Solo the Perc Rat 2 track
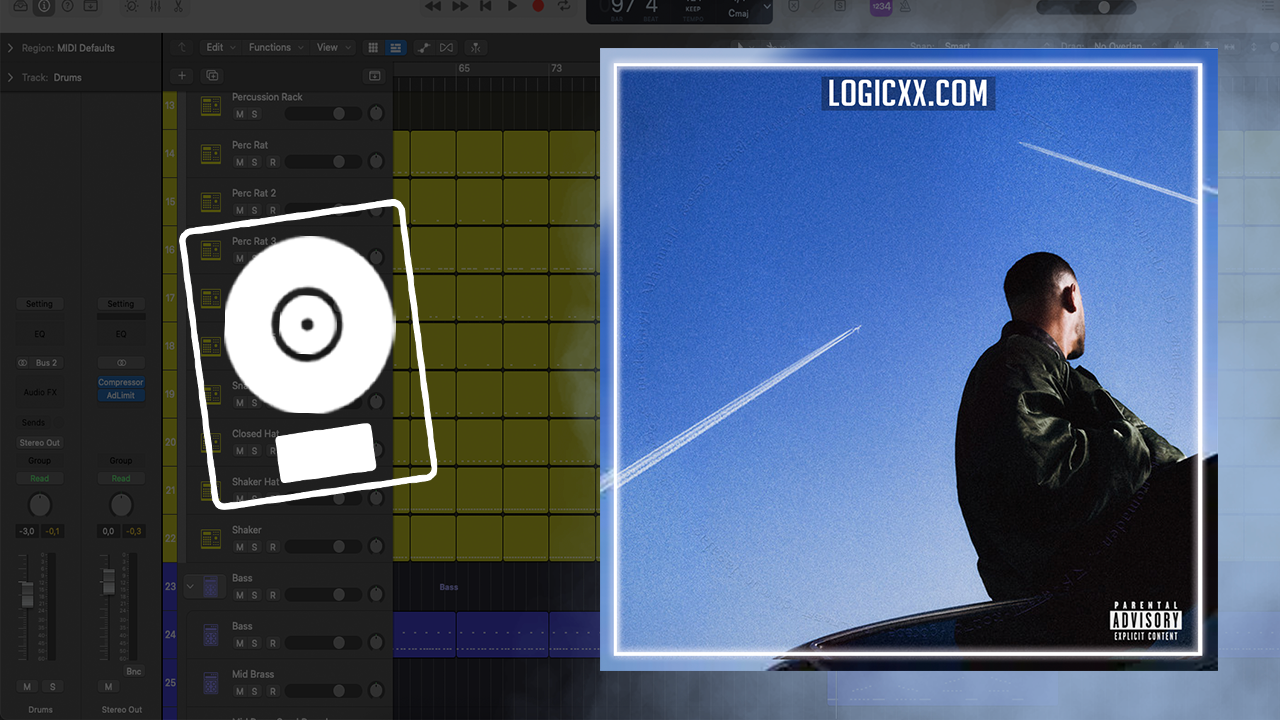The image size is (1280, 720). (x=254, y=210)
